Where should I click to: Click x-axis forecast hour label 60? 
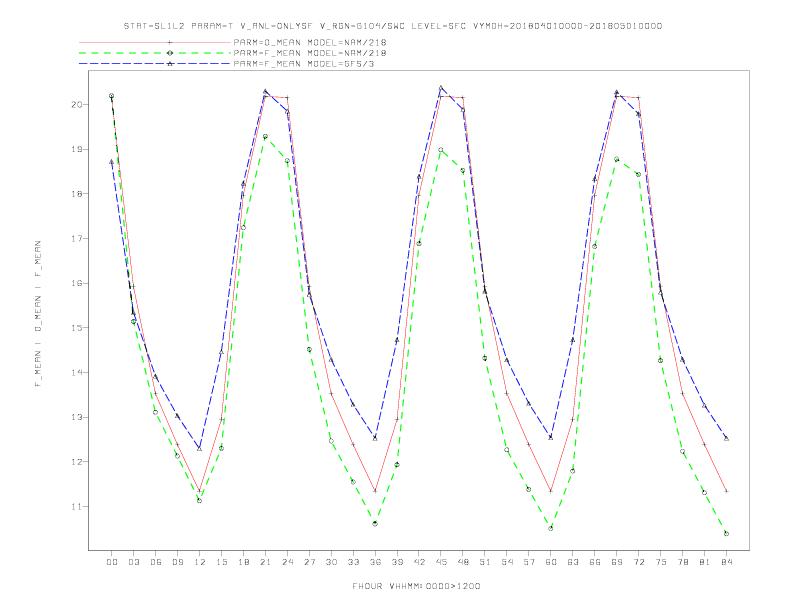pos(551,562)
